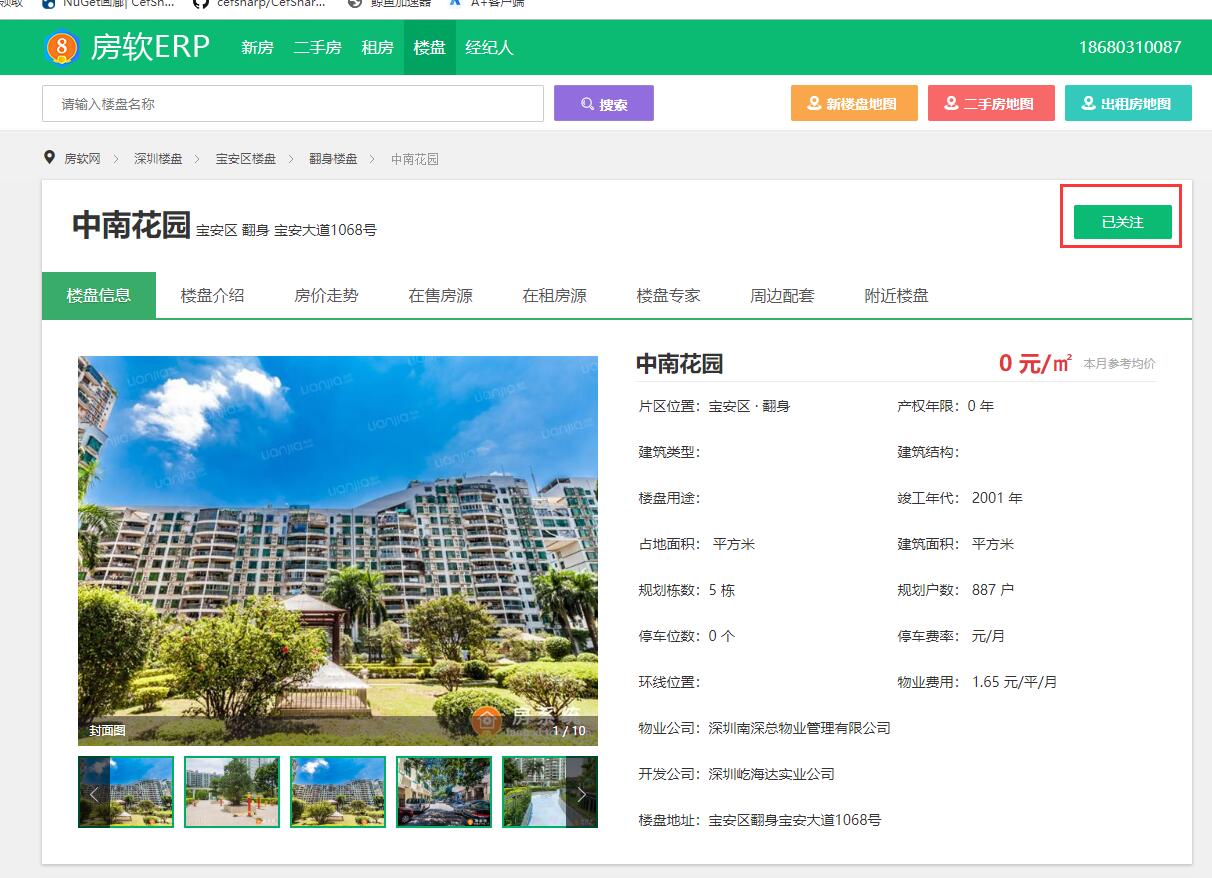
Task: Select the 楼盘 menu item
Action: [430, 47]
